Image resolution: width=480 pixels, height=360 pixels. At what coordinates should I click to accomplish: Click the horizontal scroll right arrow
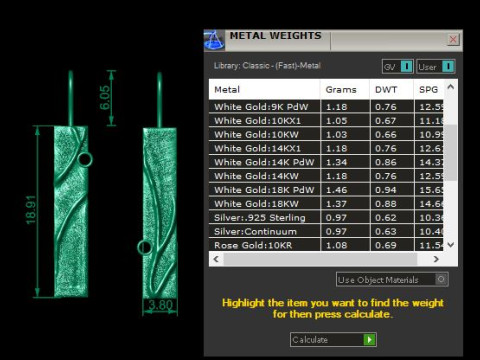click(436, 259)
